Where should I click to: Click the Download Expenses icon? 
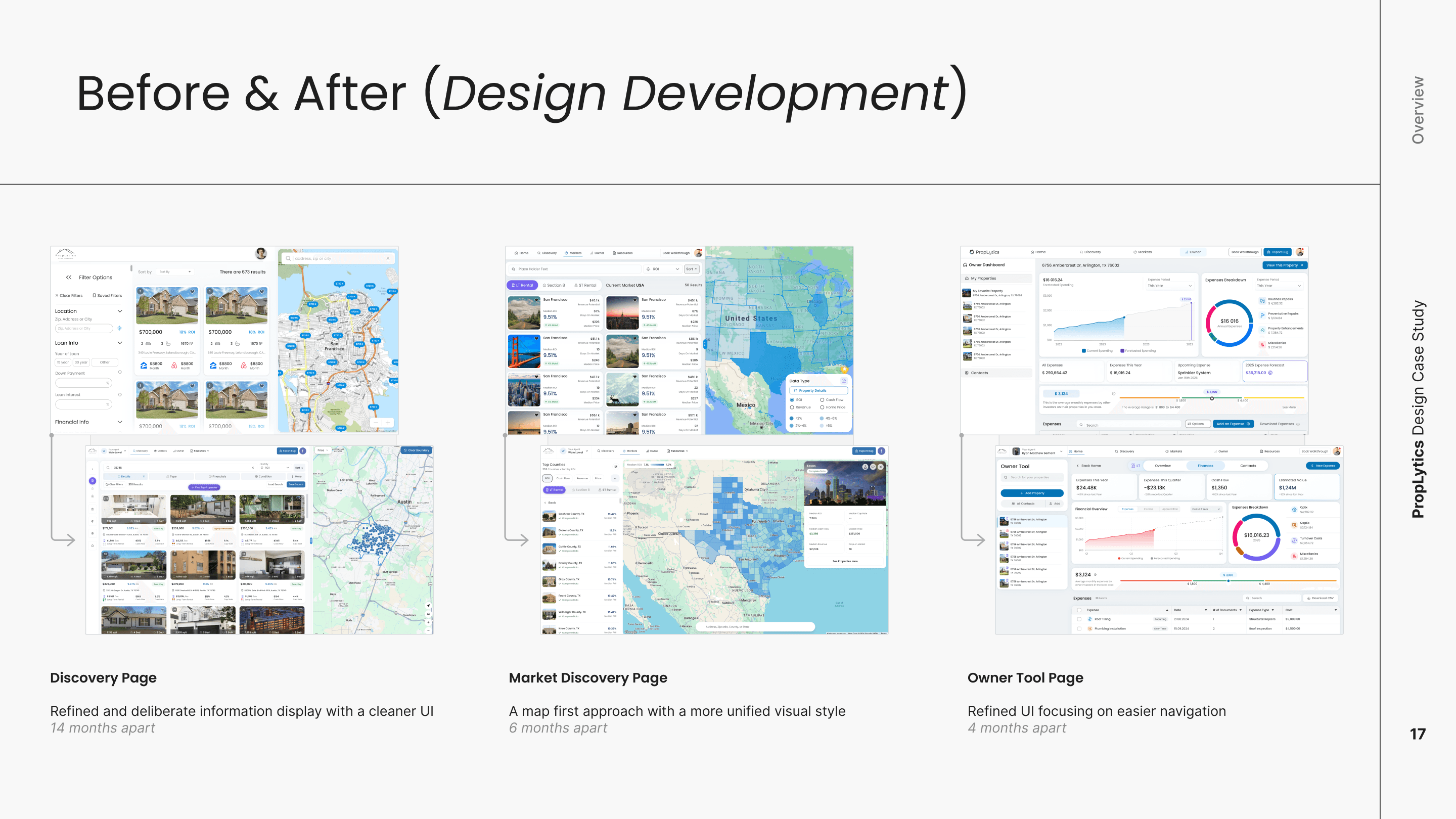pyautogui.click(x=1298, y=424)
